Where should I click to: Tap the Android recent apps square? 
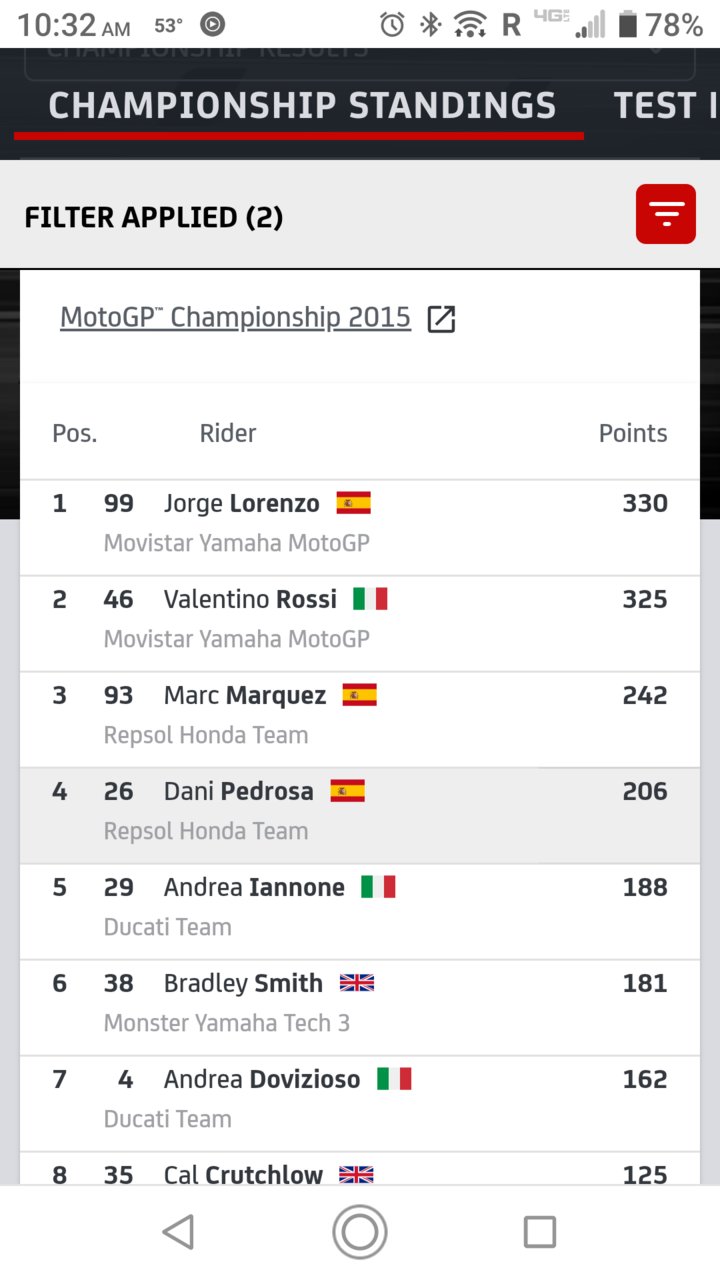coord(540,1232)
